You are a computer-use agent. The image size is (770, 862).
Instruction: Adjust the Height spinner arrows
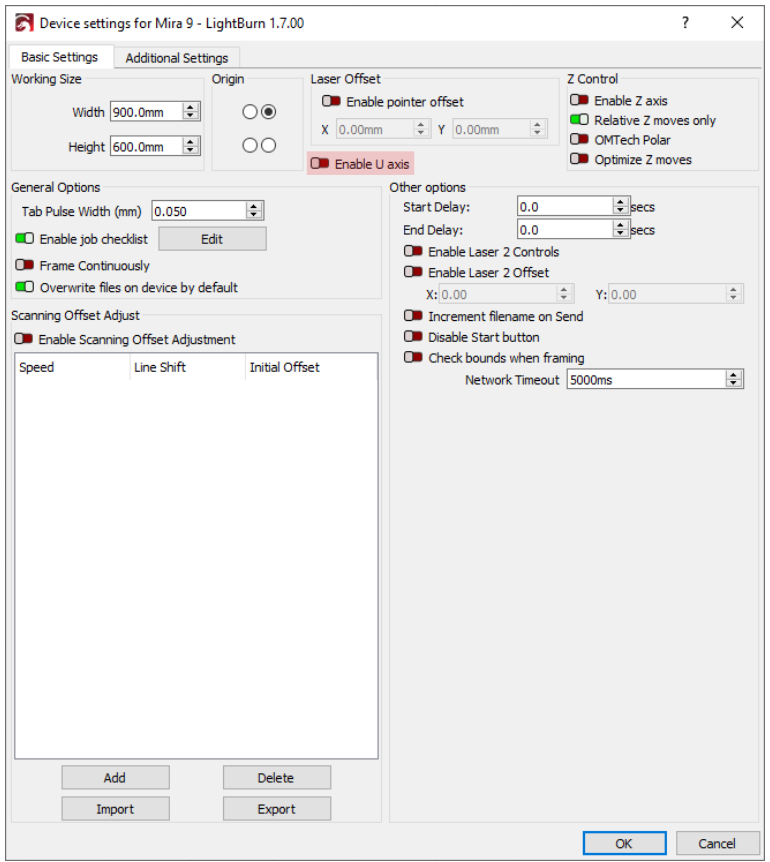pyautogui.click(x=191, y=147)
